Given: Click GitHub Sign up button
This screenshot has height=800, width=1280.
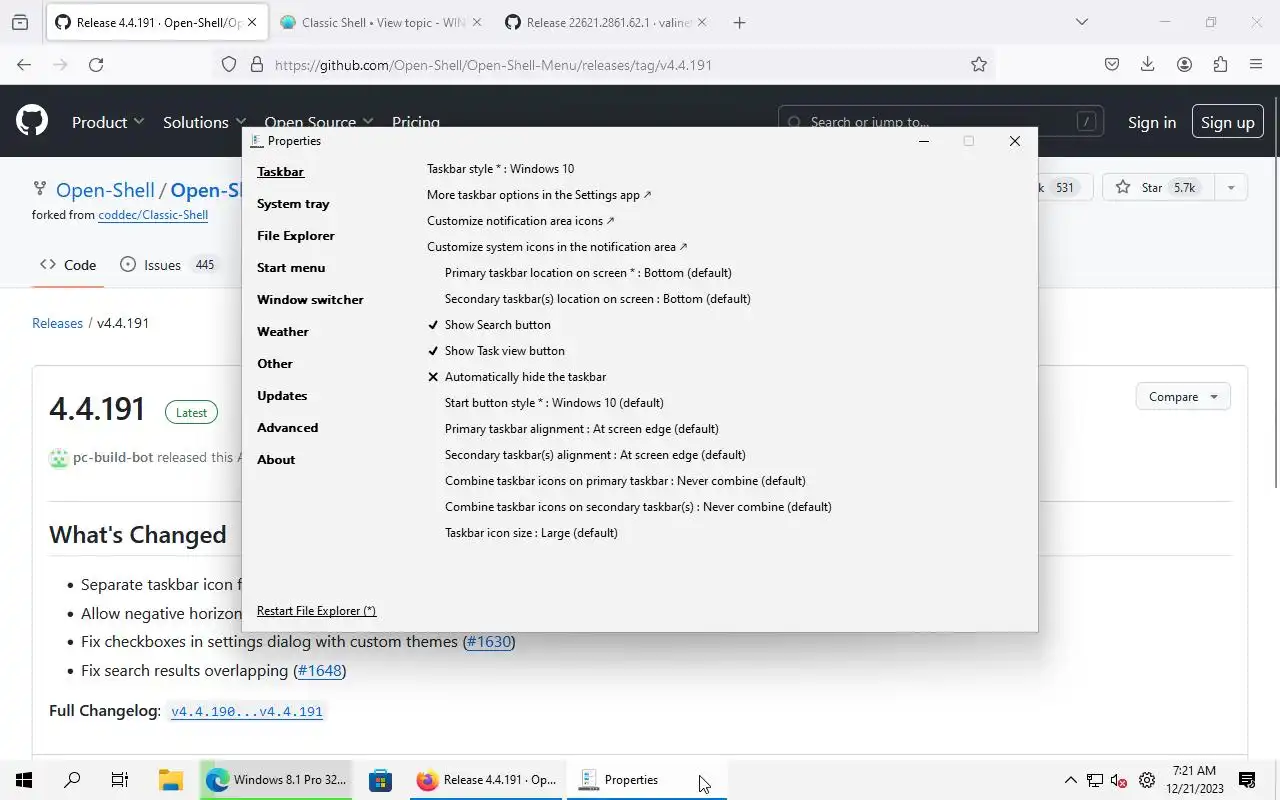Looking at the screenshot, I should [1227, 122].
